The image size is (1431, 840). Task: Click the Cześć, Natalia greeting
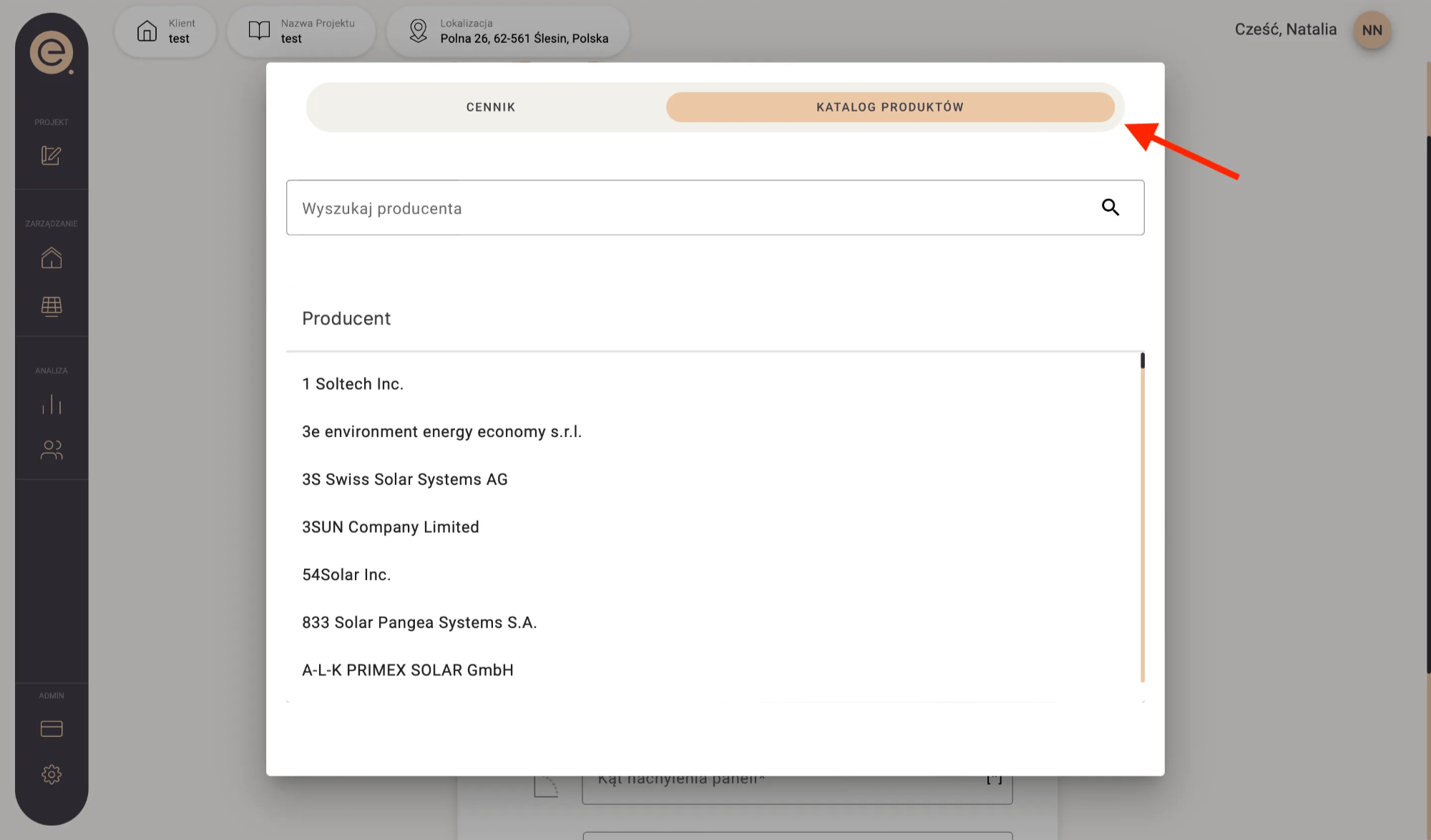pyautogui.click(x=1286, y=29)
